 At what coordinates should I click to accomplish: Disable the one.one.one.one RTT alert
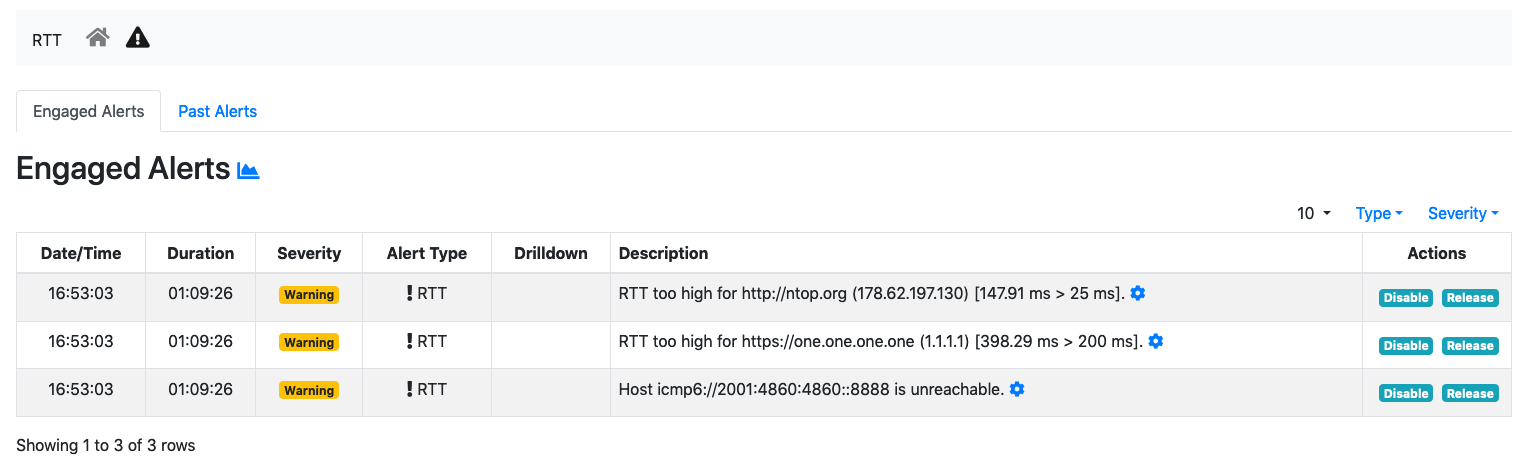[x=1406, y=346]
